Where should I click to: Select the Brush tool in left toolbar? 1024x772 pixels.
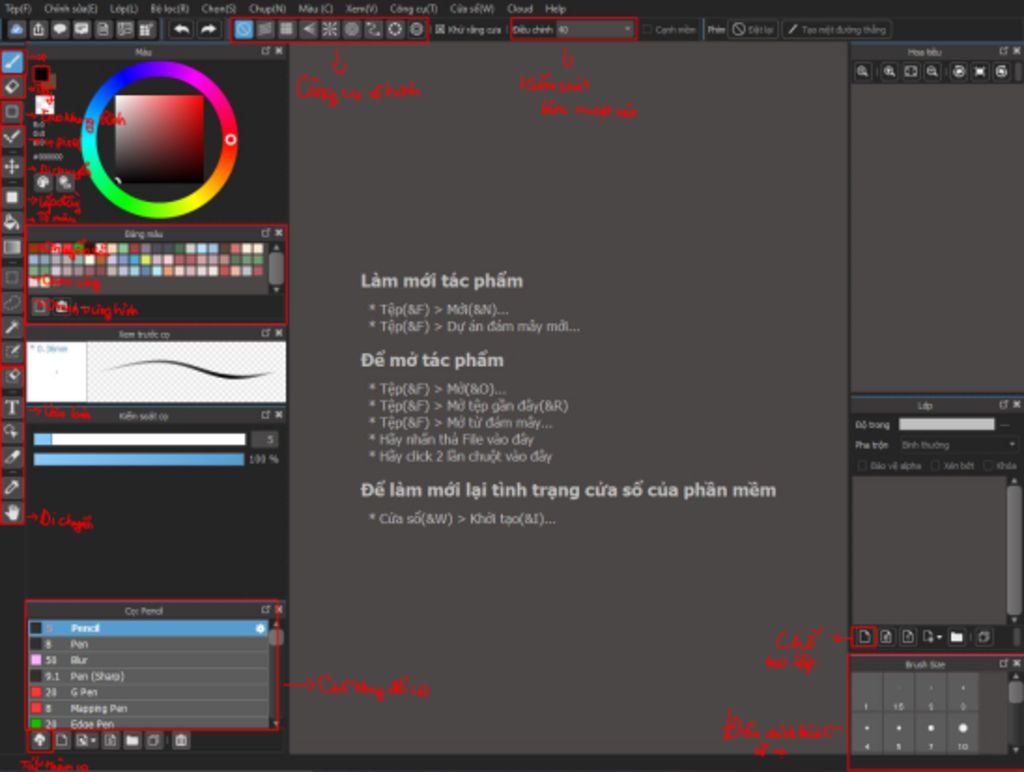click(12, 62)
